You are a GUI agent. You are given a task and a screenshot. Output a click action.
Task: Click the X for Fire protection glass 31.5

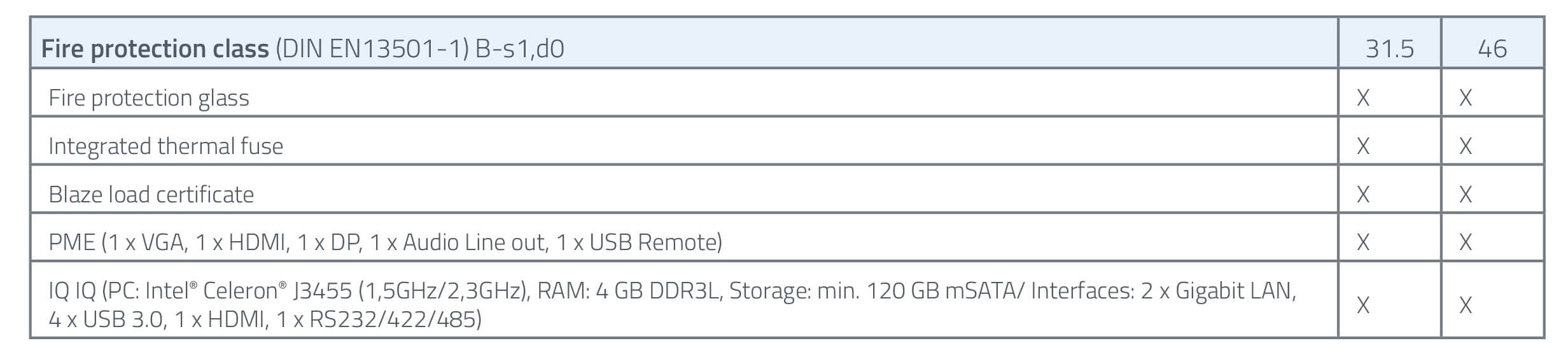click(x=1362, y=98)
